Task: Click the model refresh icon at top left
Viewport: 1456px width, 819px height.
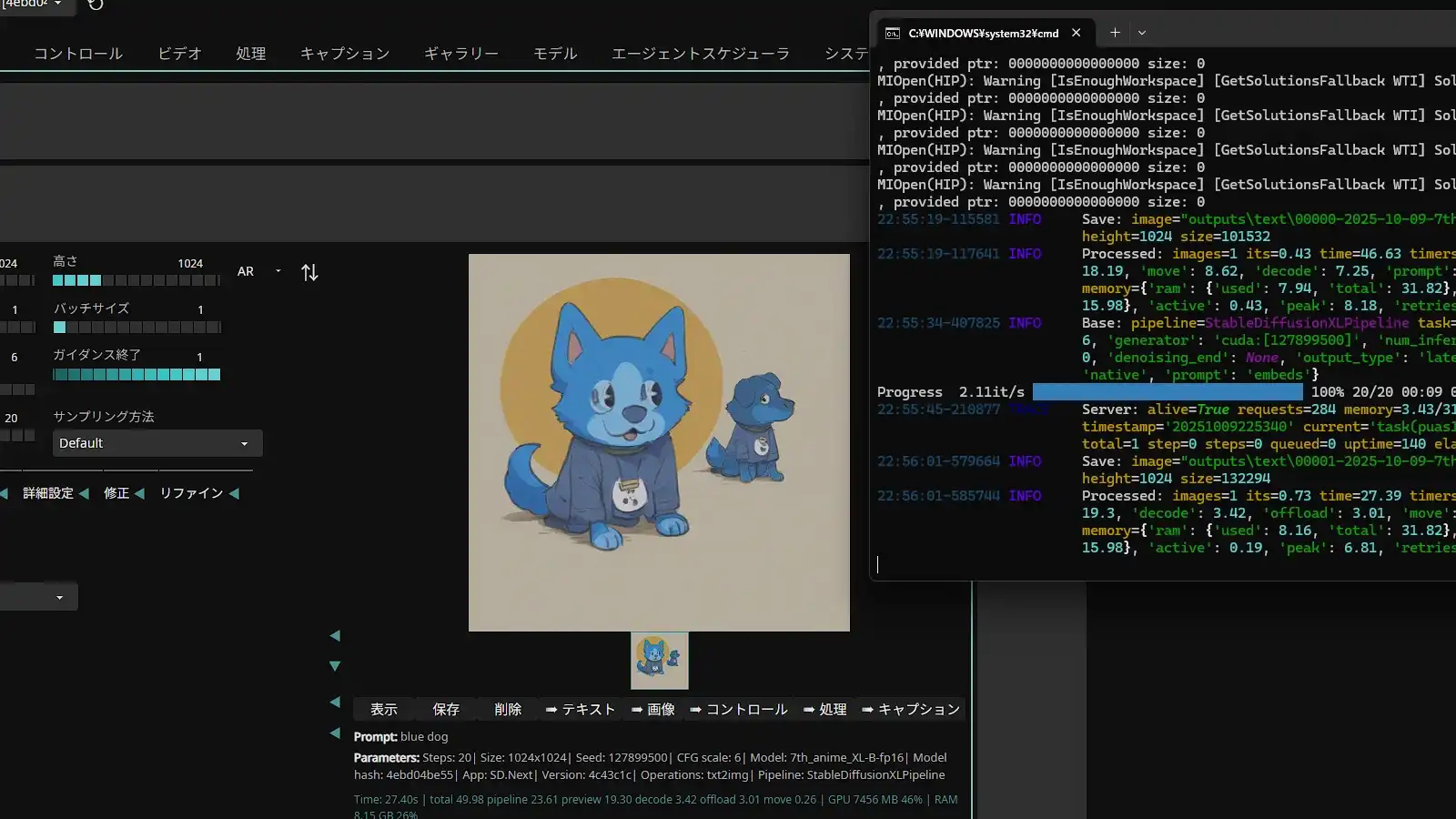Action: pos(95,6)
